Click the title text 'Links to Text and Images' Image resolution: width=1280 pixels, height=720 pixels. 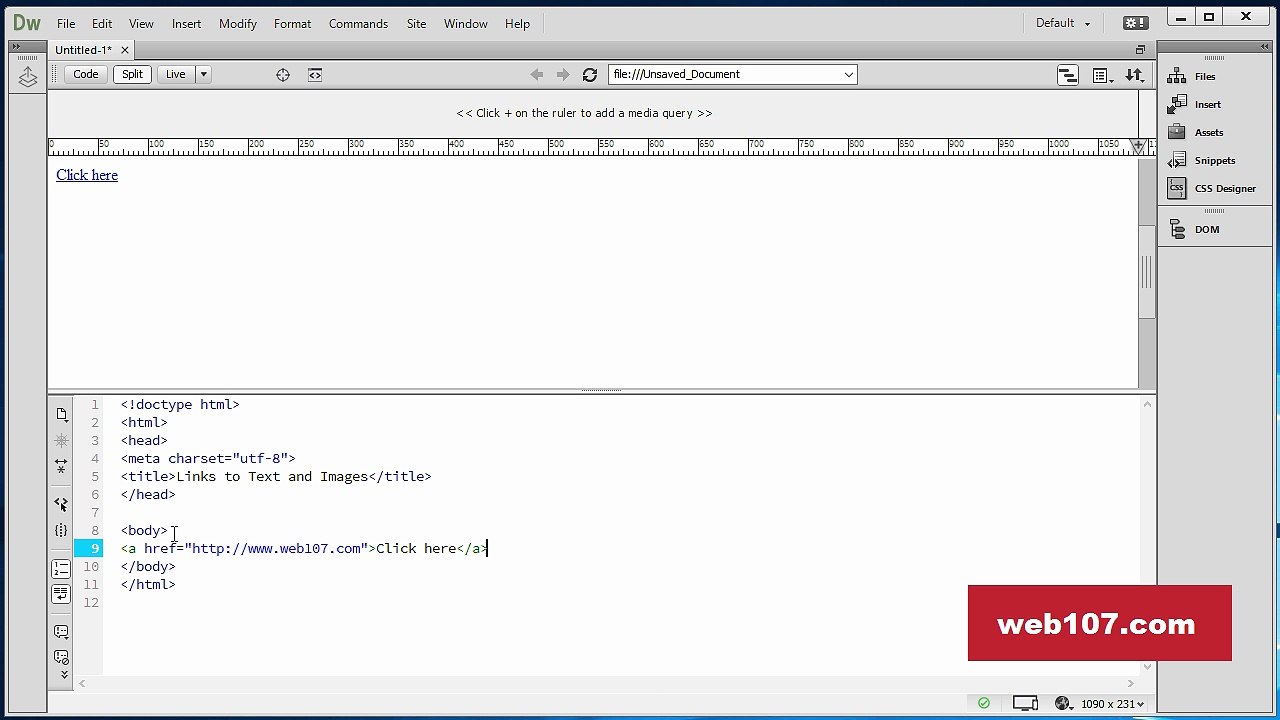point(272,476)
